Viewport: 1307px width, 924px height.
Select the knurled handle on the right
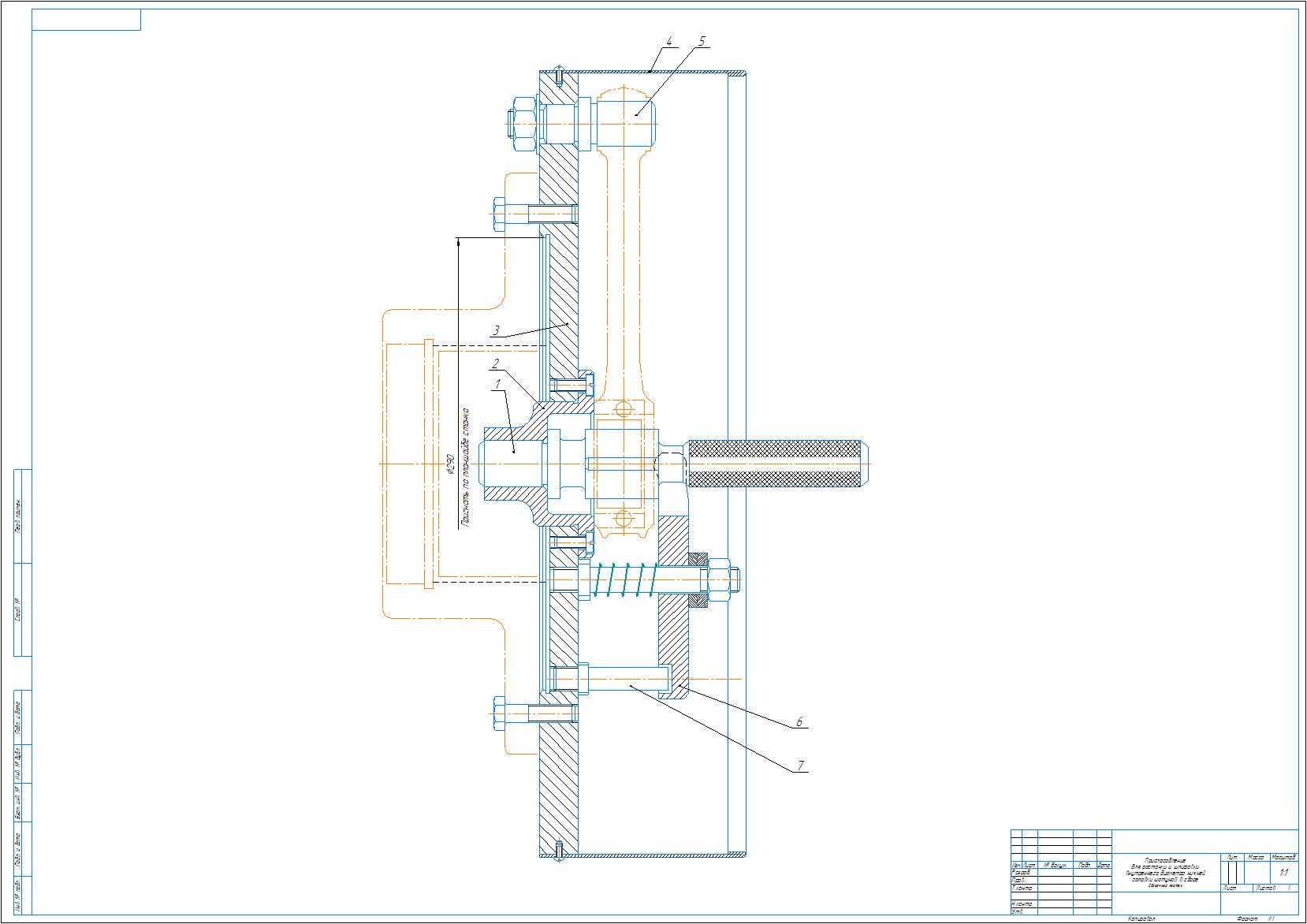pyautogui.click(x=776, y=463)
